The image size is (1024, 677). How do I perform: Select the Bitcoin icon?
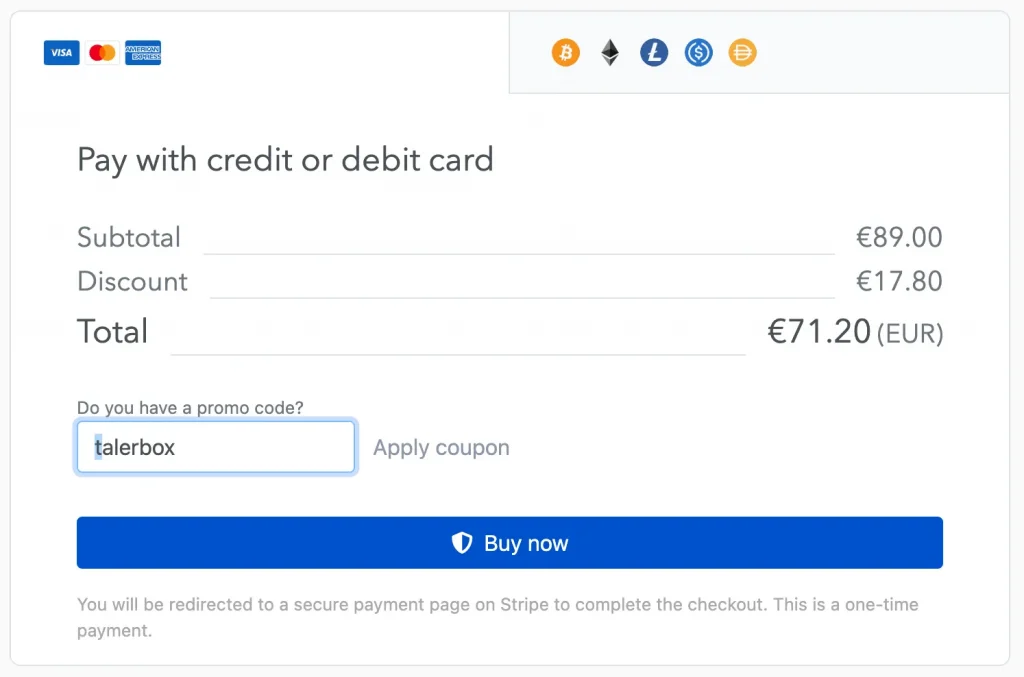tap(566, 53)
